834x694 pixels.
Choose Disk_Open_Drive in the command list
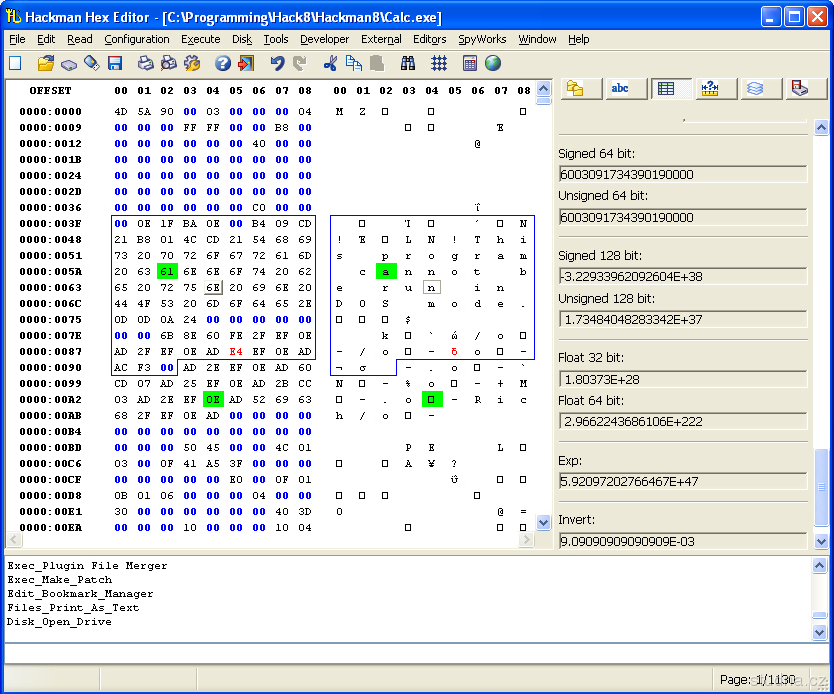coord(59,622)
